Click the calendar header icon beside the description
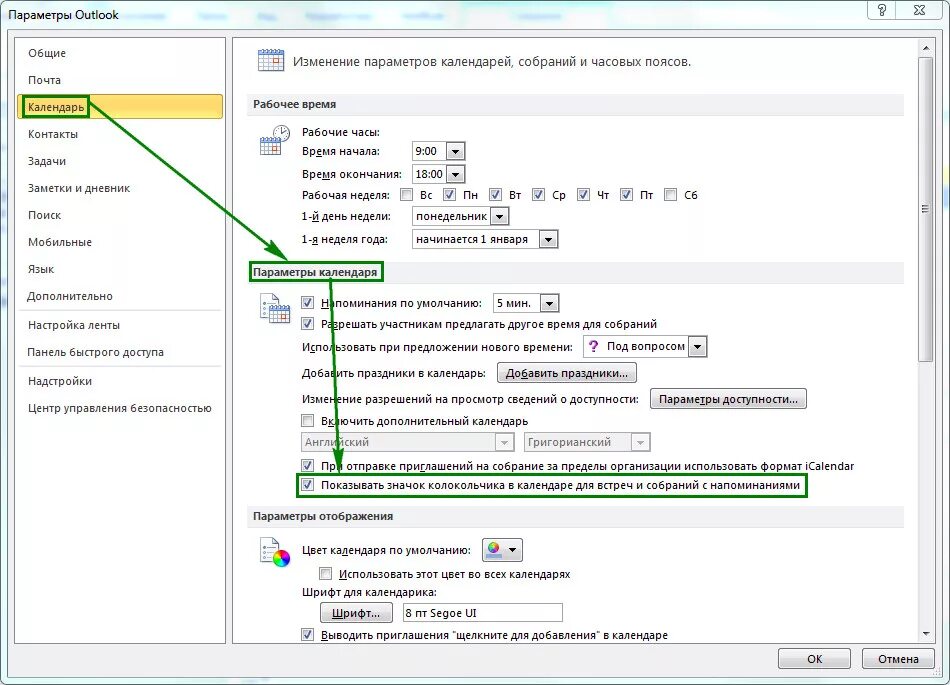 (271, 61)
